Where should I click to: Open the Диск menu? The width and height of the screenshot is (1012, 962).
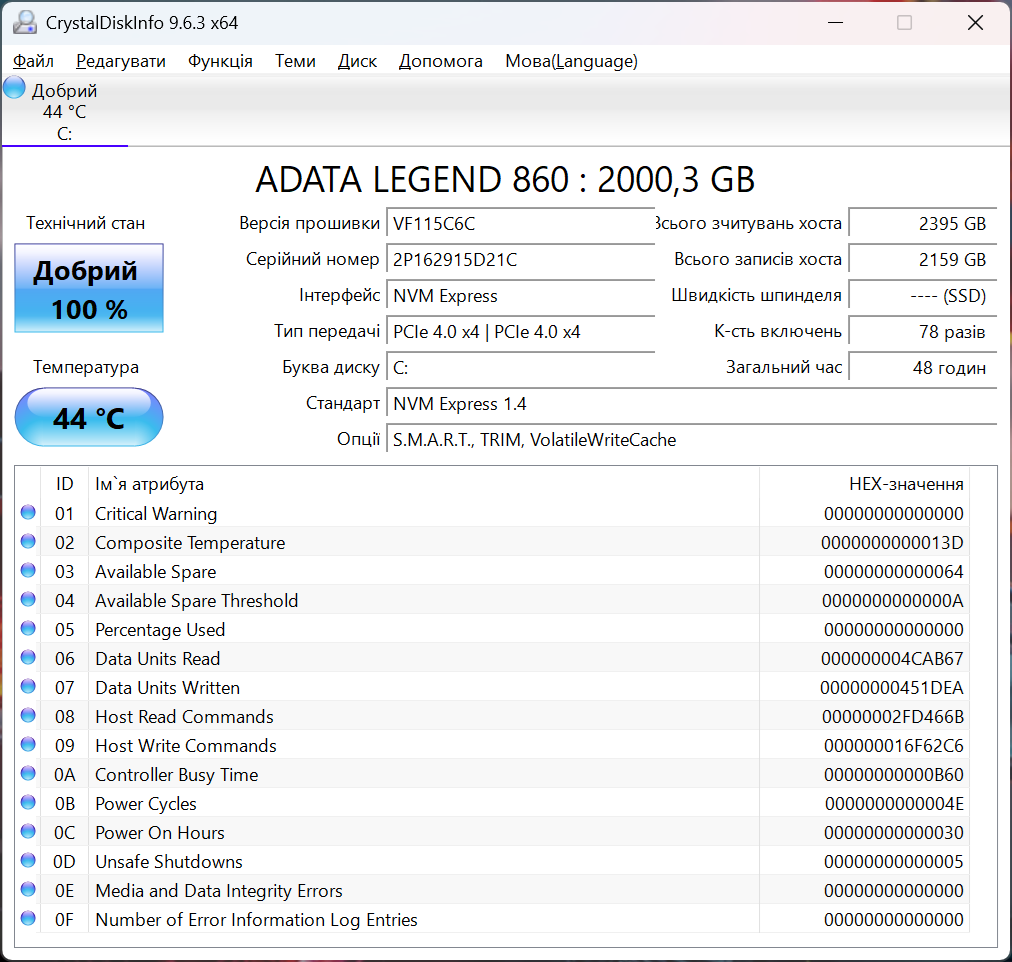coord(357,61)
